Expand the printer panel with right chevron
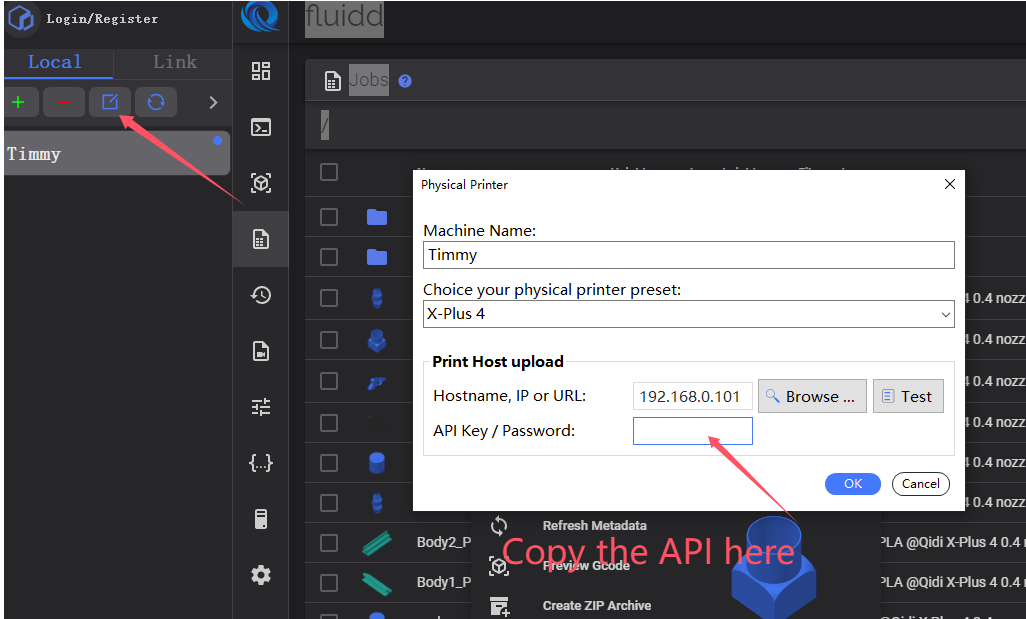Screen dimensions: 1026x619 pyautogui.click(x=211, y=101)
